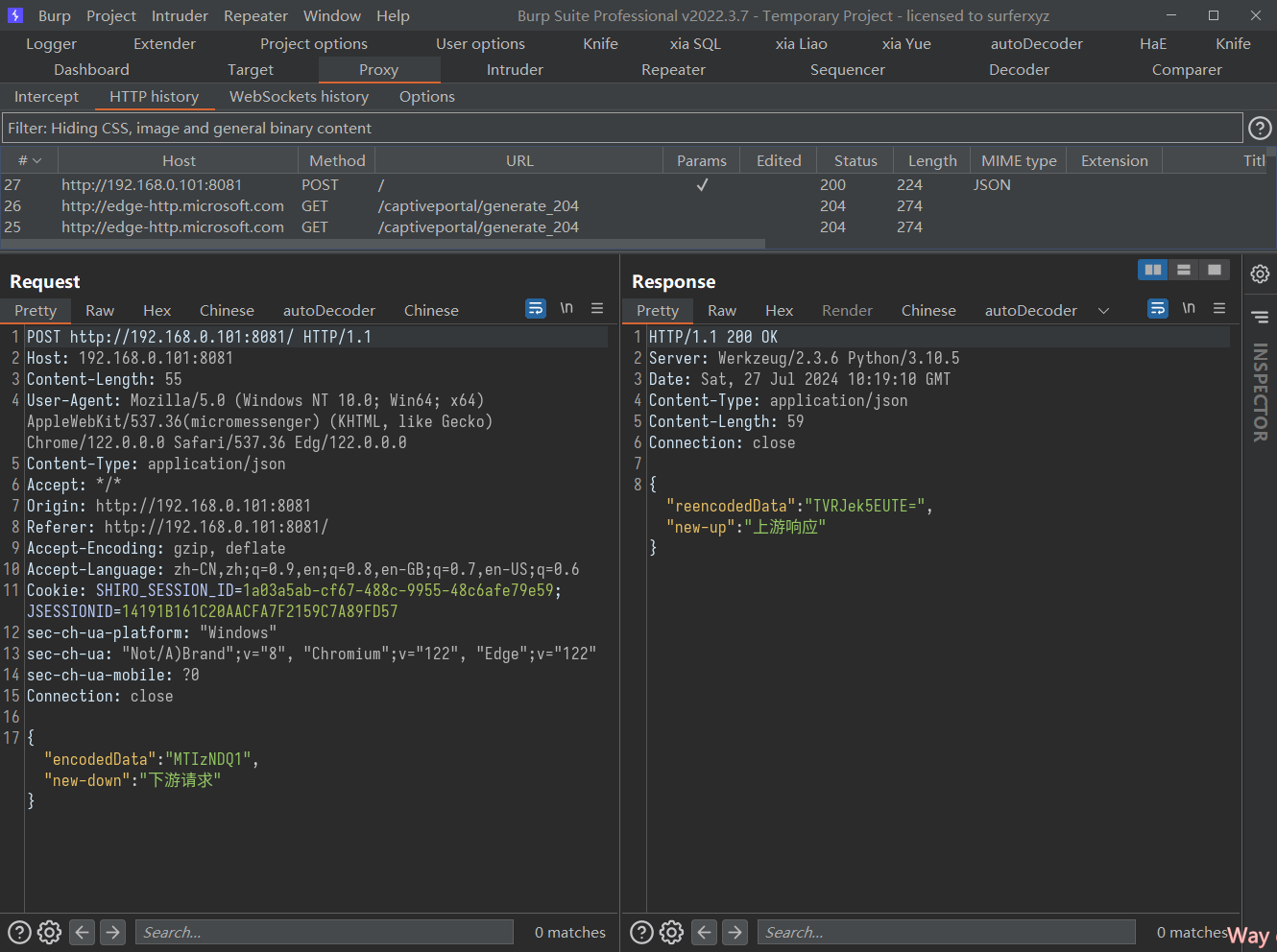Image resolution: width=1277 pixels, height=952 pixels.
Task: Select history row 27 POST request
Action: coord(634,184)
